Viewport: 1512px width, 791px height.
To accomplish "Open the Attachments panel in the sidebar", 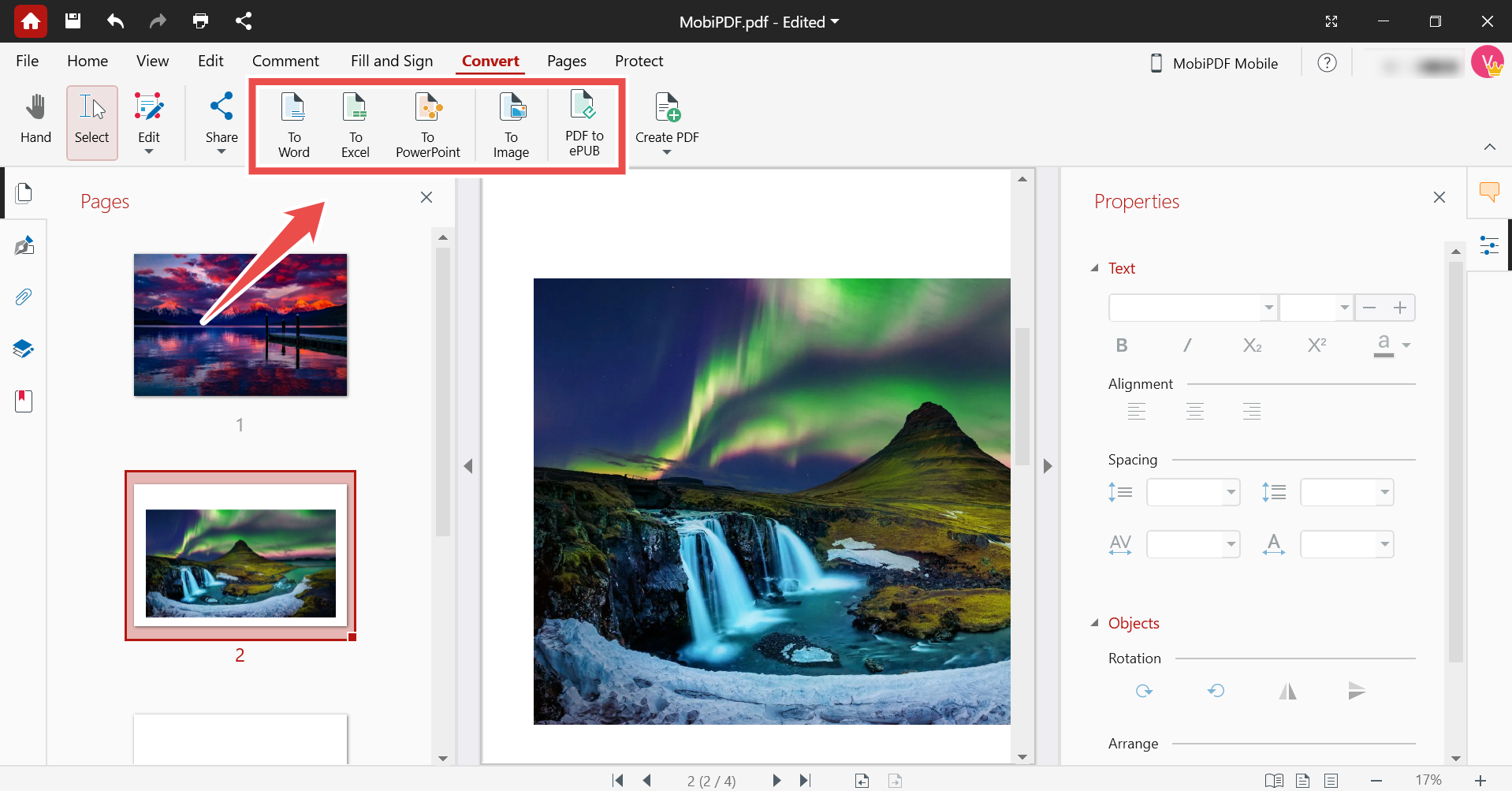I will point(24,297).
